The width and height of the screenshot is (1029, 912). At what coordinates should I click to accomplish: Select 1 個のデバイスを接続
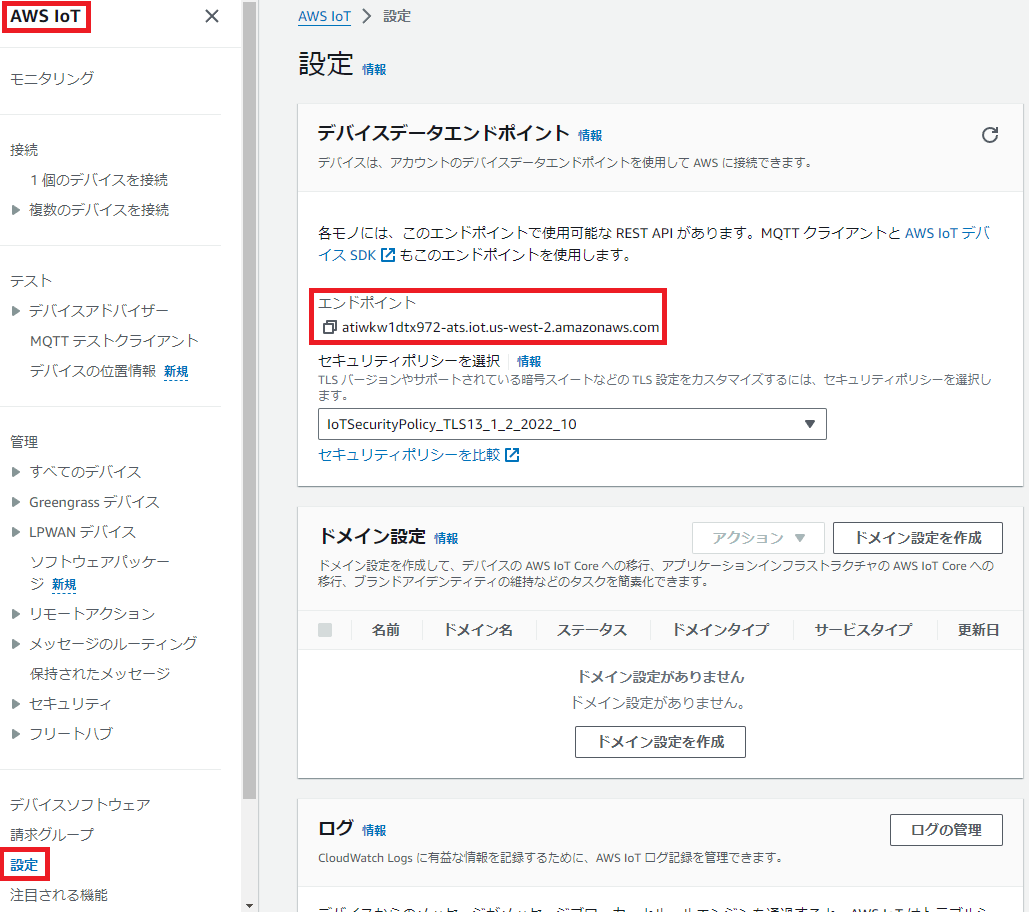[99, 180]
